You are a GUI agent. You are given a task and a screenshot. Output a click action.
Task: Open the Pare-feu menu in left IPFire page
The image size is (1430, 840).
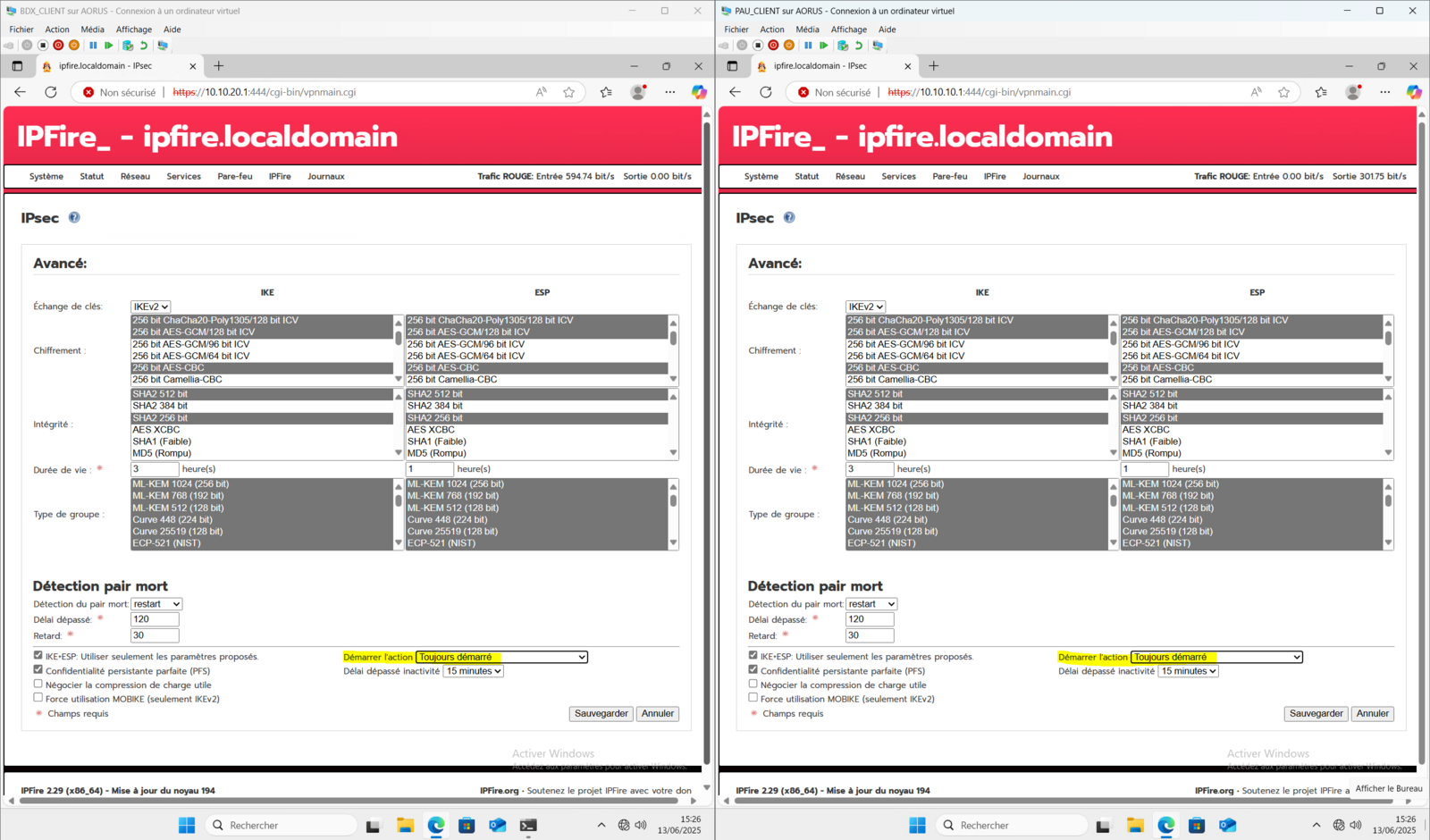coord(234,176)
